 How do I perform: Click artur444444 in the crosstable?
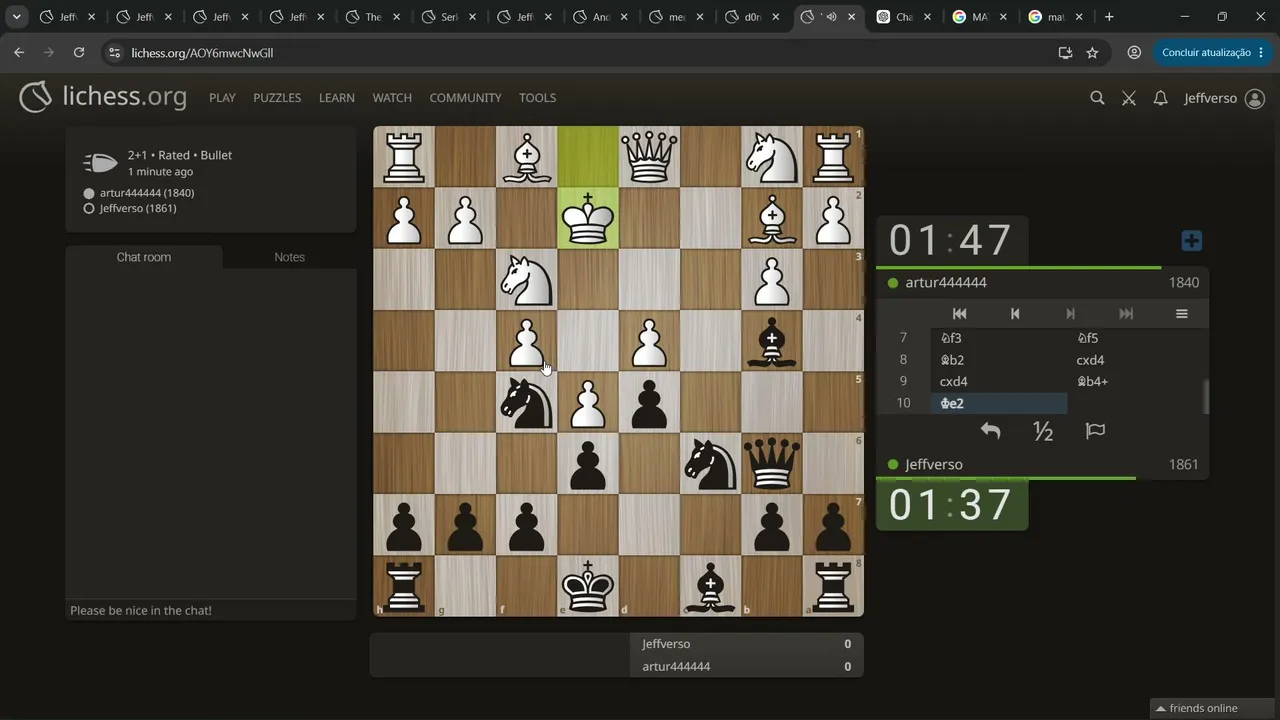[x=676, y=667]
